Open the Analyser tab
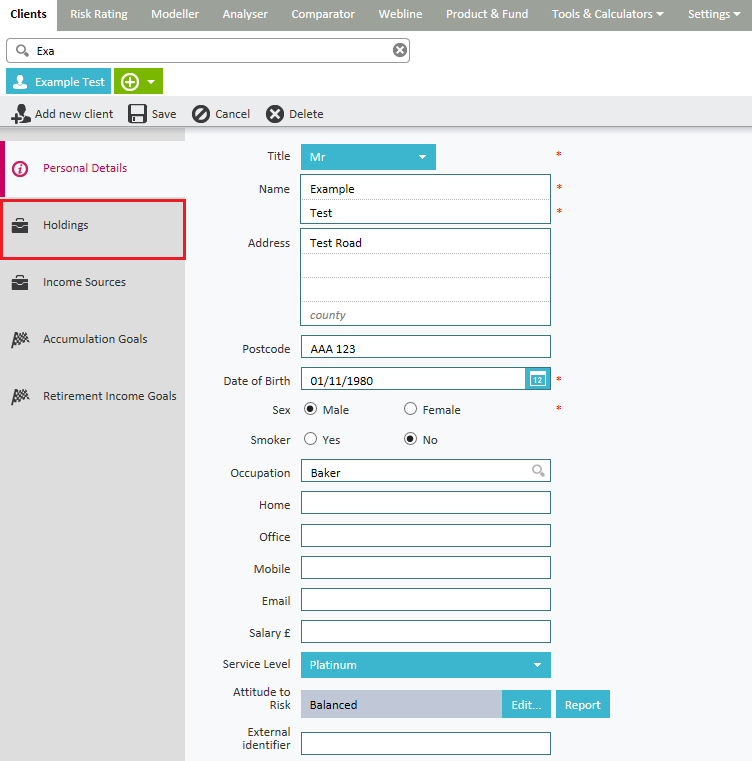Viewport: 752px width, 761px height. (245, 14)
